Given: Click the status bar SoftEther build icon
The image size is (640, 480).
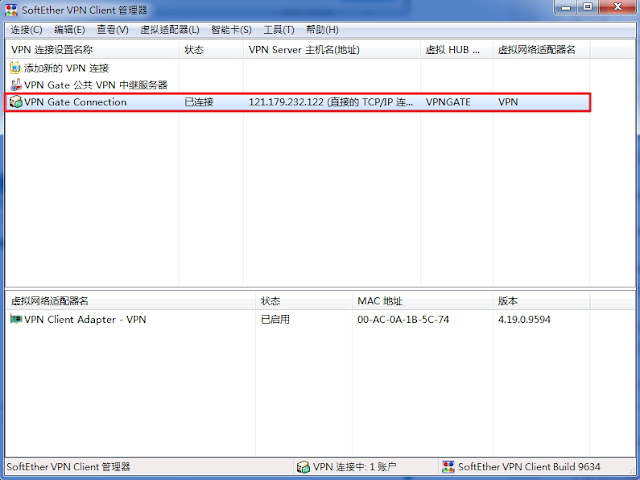Looking at the screenshot, I should coord(448,467).
